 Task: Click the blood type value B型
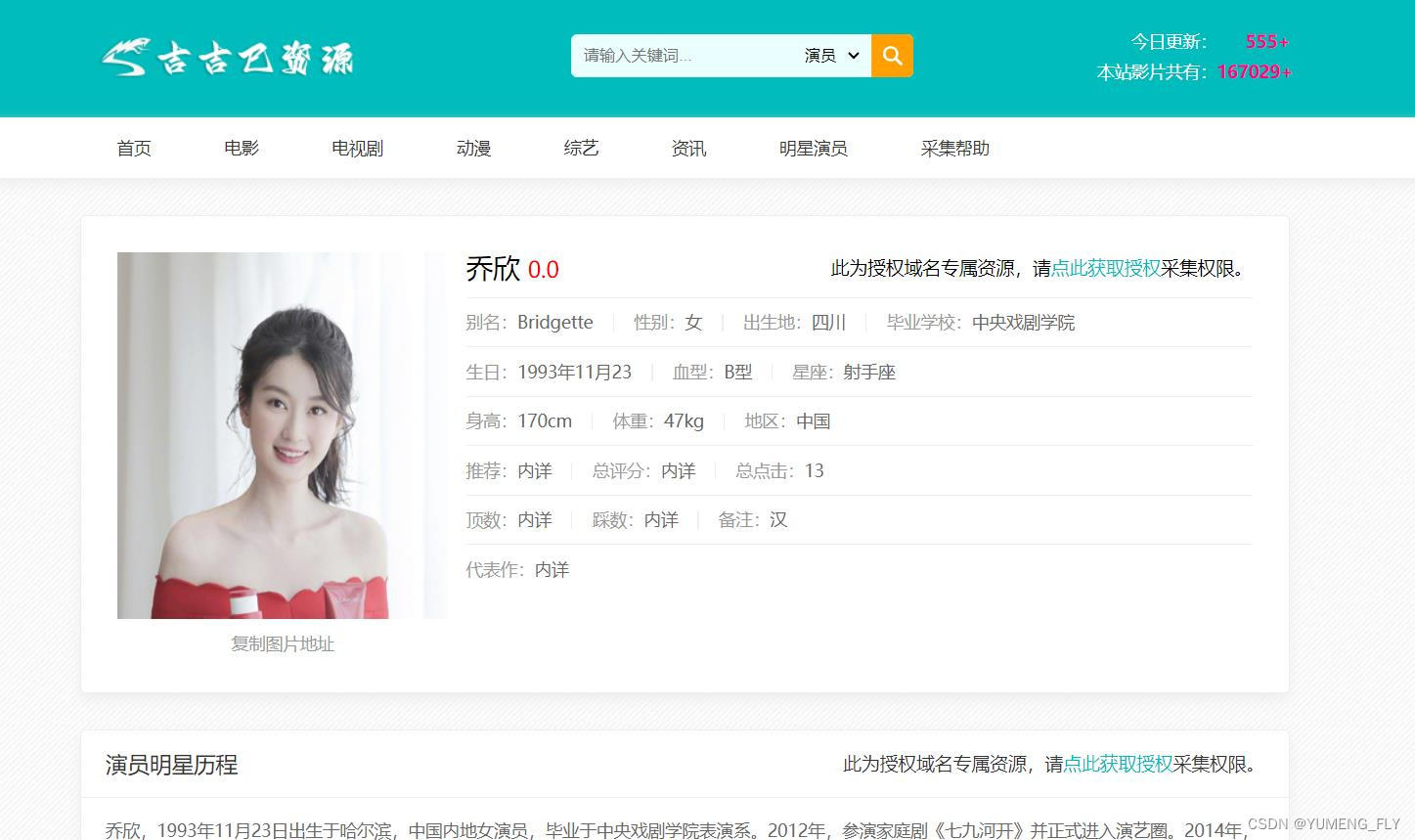click(738, 373)
